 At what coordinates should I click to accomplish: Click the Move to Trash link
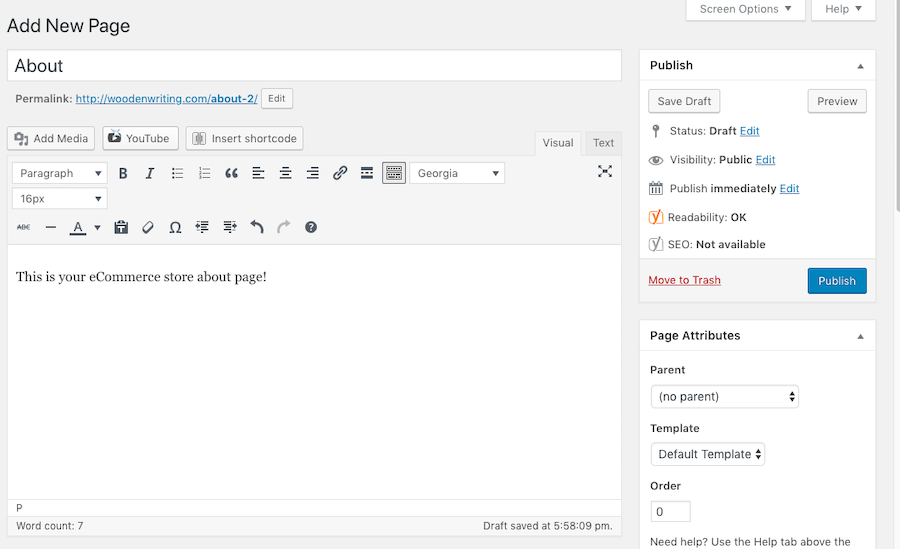(684, 280)
